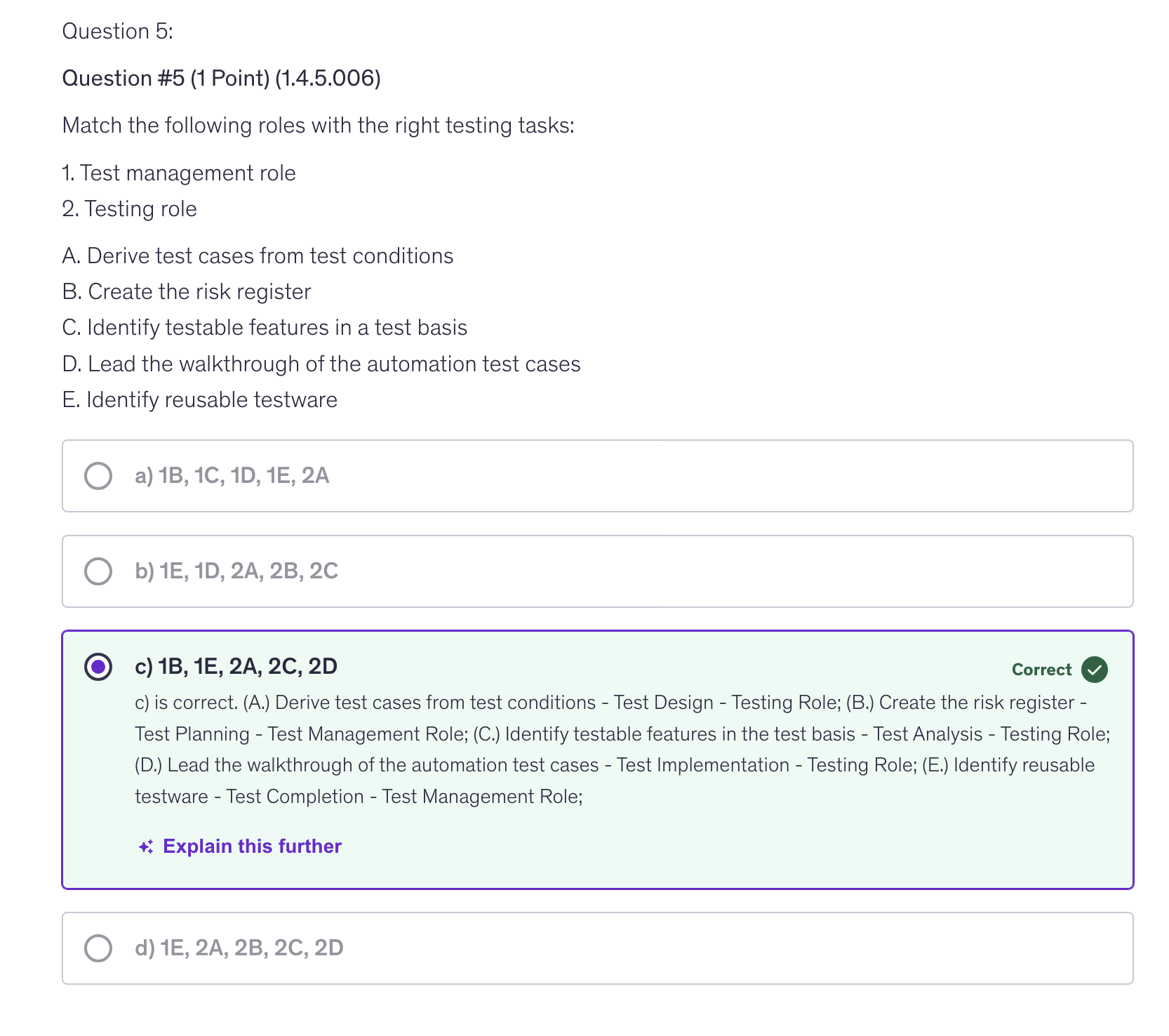The image size is (1169, 1036).
Task: Select radio button for option b
Action: point(98,571)
